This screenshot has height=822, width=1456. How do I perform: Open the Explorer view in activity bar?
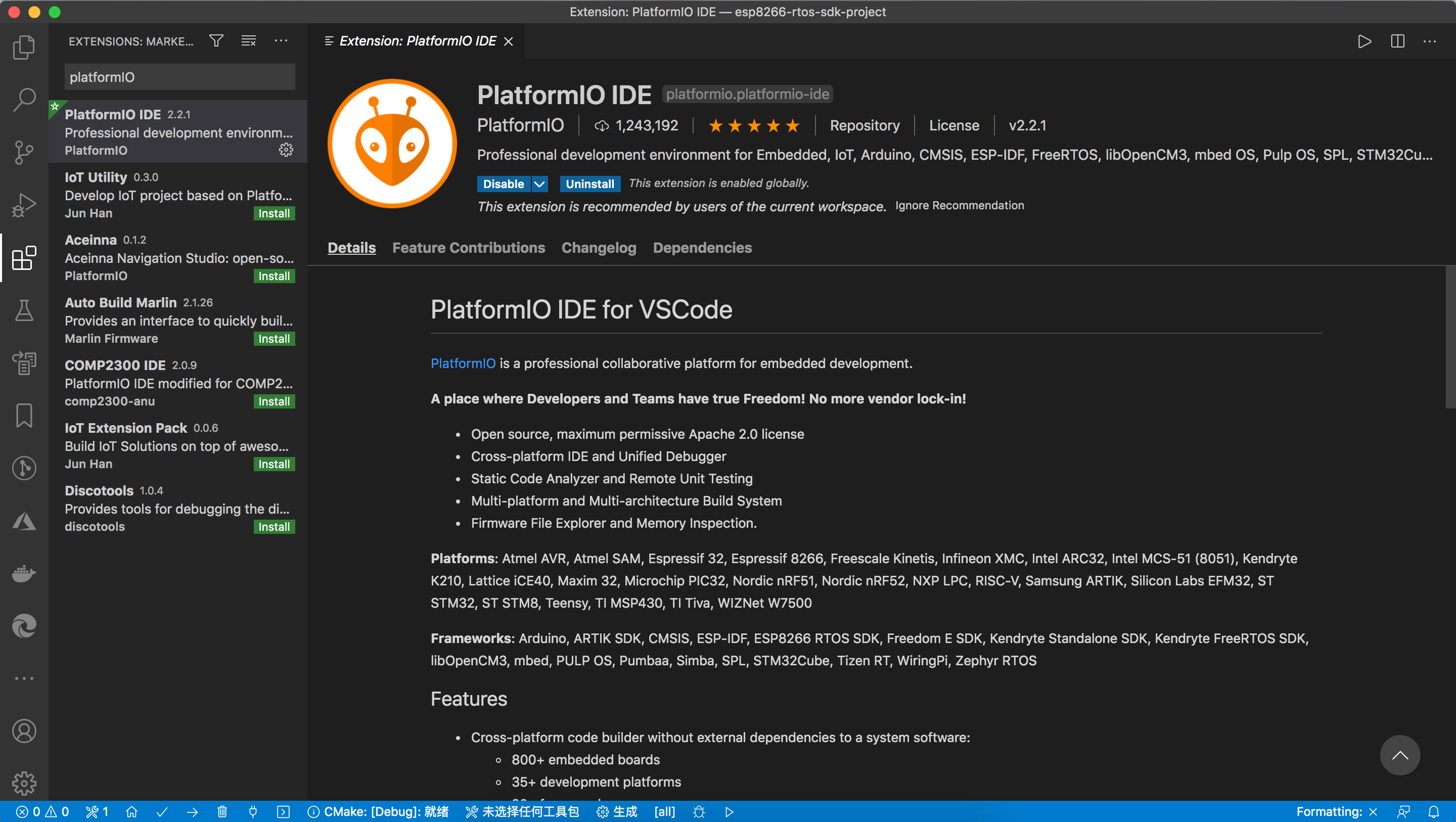pyautogui.click(x=24, y=47)
